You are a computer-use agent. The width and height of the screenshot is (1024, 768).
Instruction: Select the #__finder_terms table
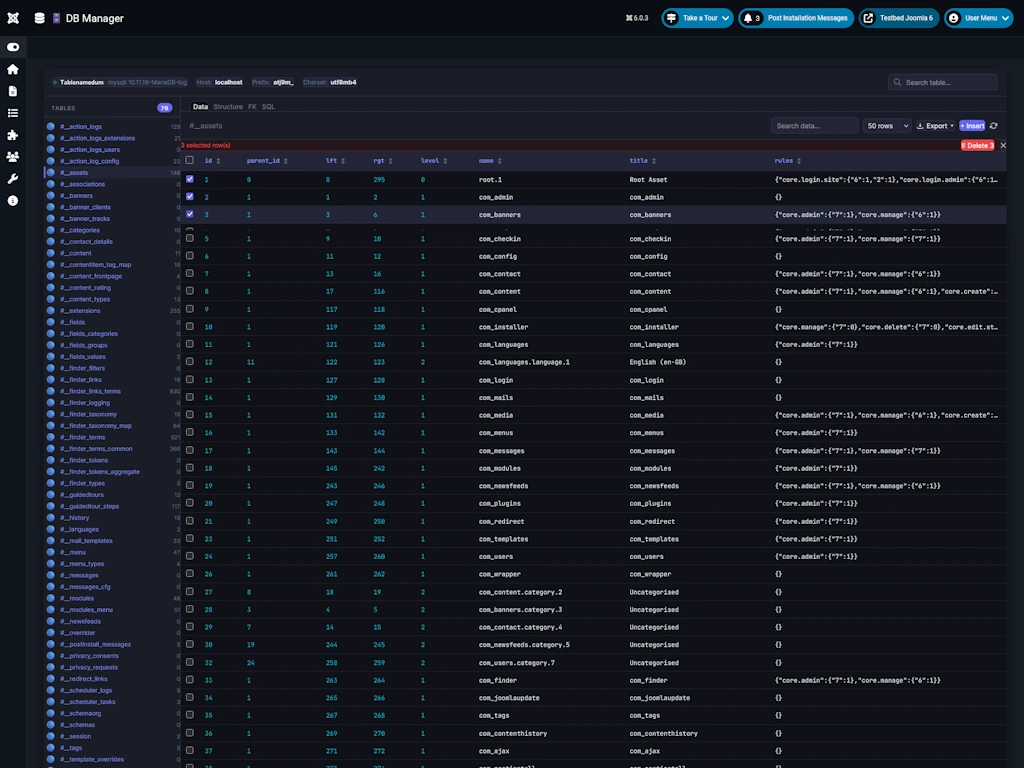click(x=82, y=438)
